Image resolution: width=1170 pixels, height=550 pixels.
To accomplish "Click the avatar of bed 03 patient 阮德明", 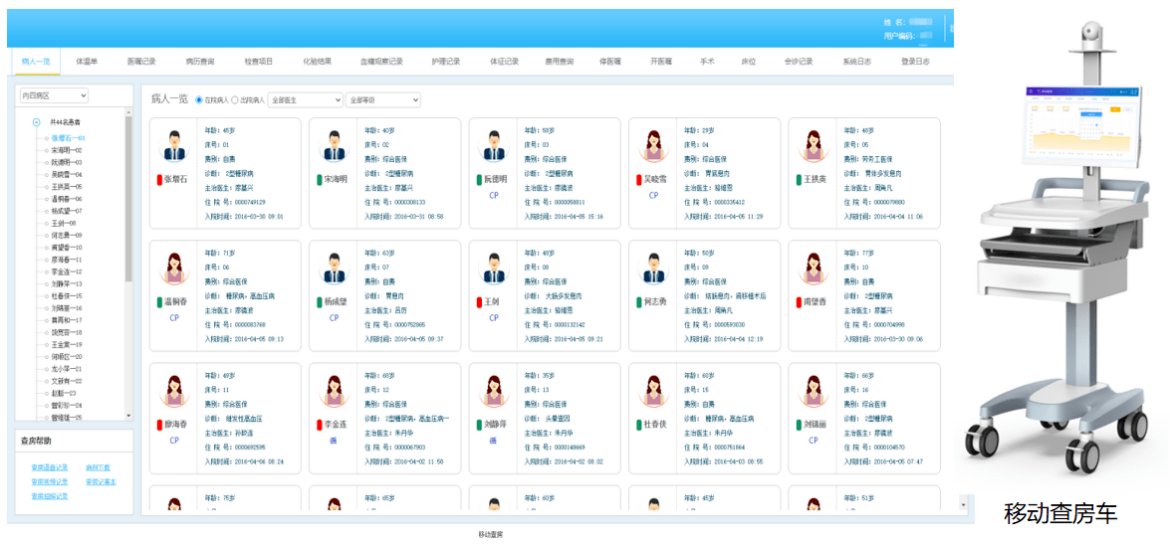I will tap(493, 146).
